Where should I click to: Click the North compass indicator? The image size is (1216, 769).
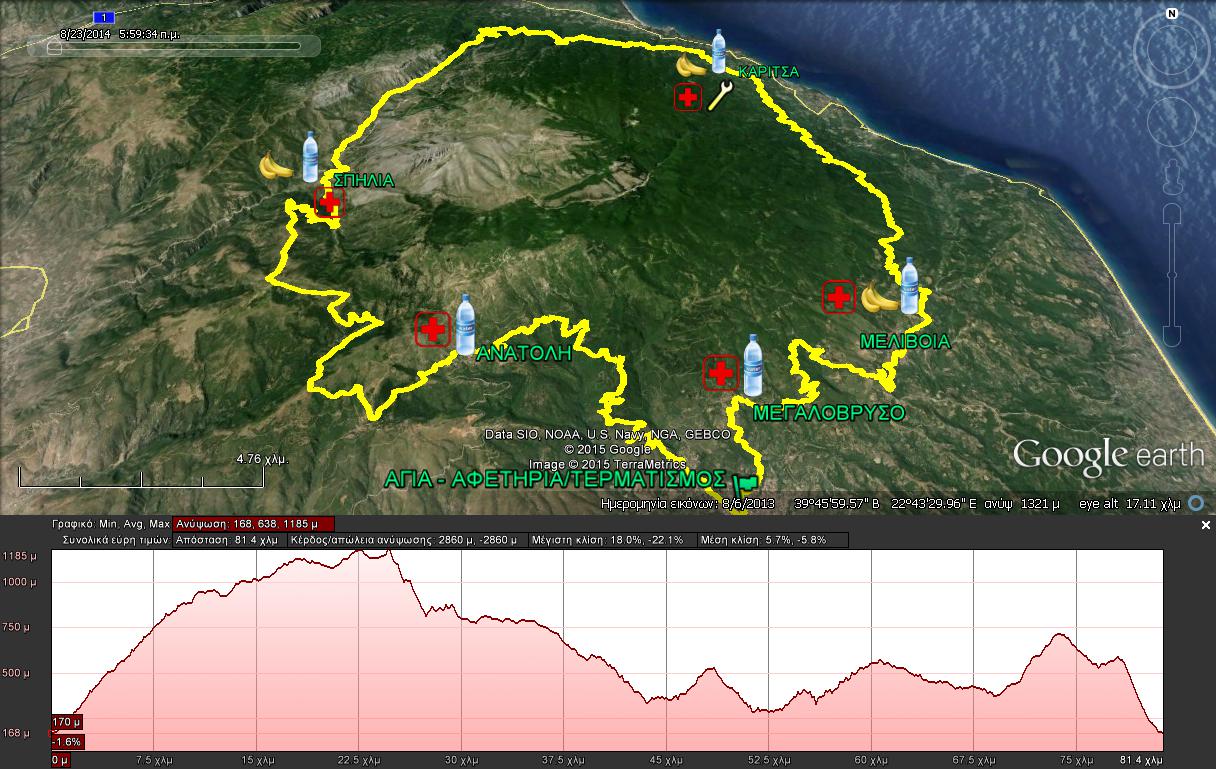1172,14
